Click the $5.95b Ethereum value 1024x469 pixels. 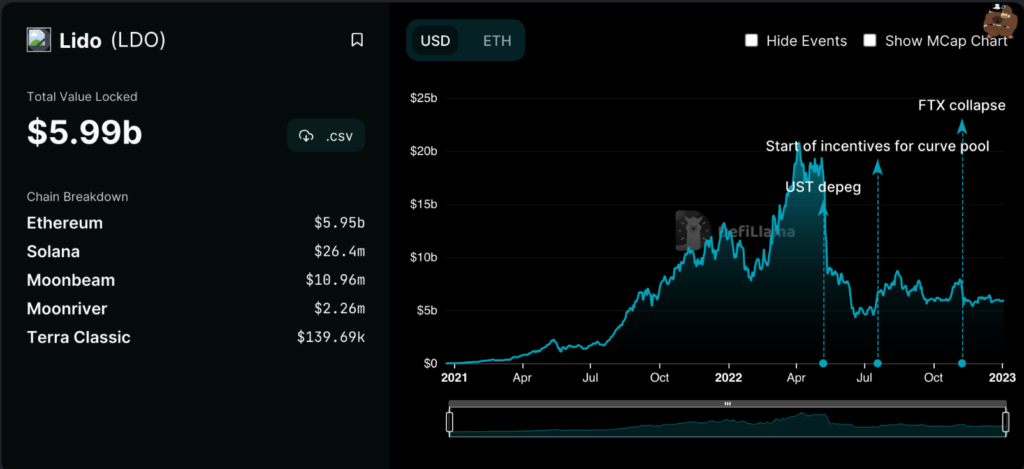tap(339, 223)
